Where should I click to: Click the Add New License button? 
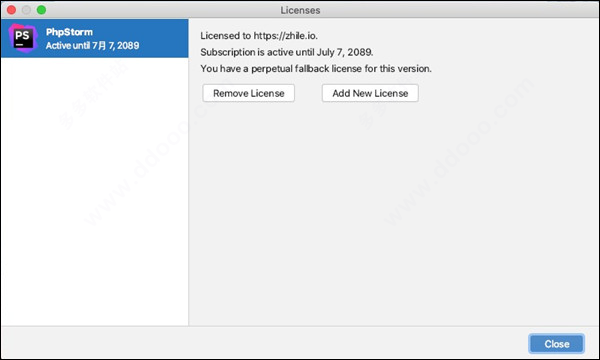click(370, 93)
